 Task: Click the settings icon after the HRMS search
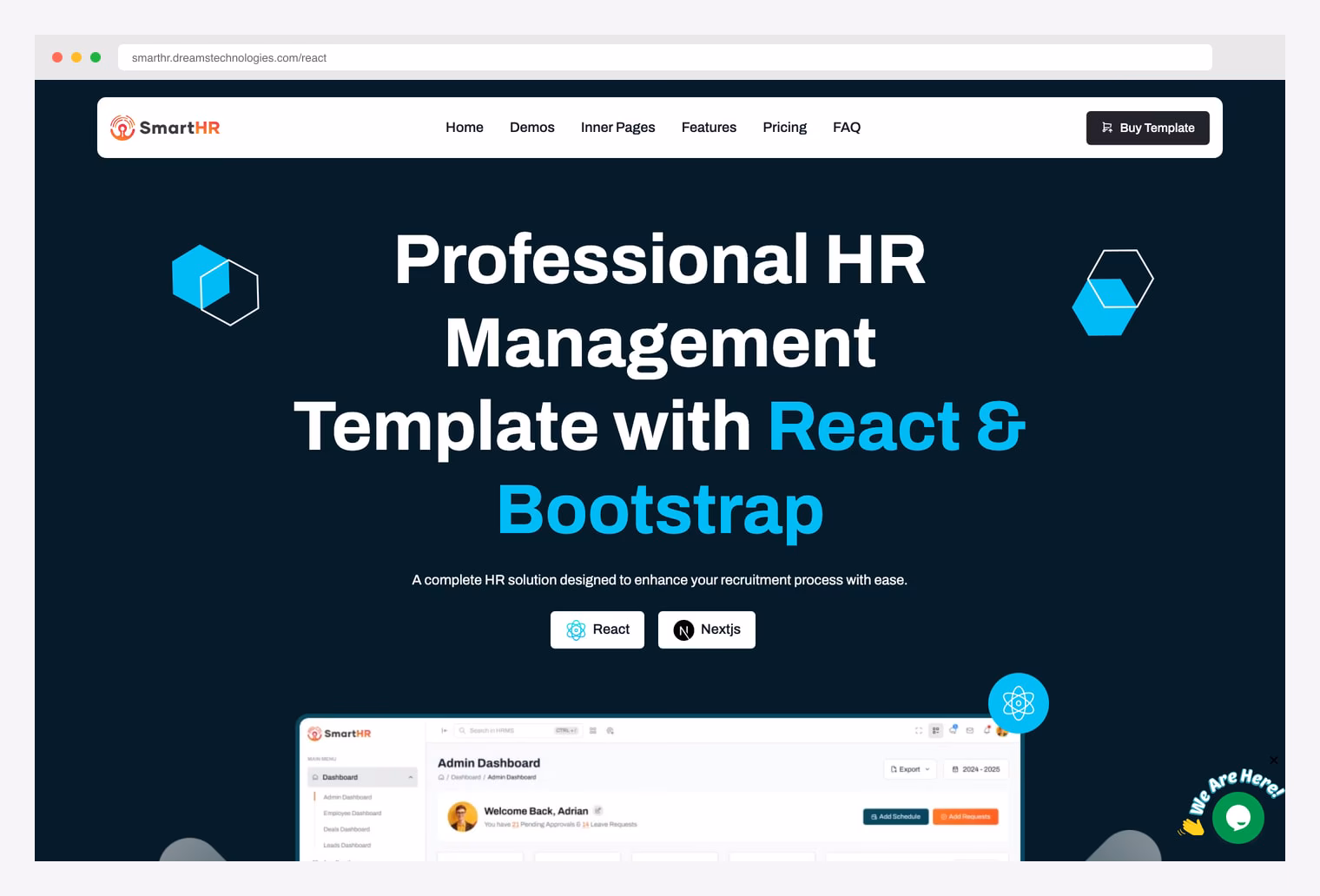coord(610,730)
